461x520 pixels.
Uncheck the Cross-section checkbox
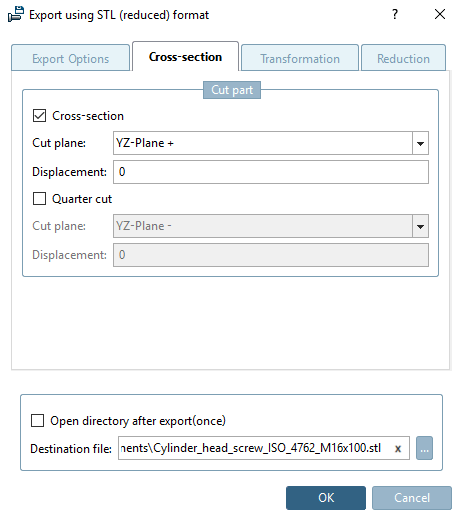[x=39, y=116]
